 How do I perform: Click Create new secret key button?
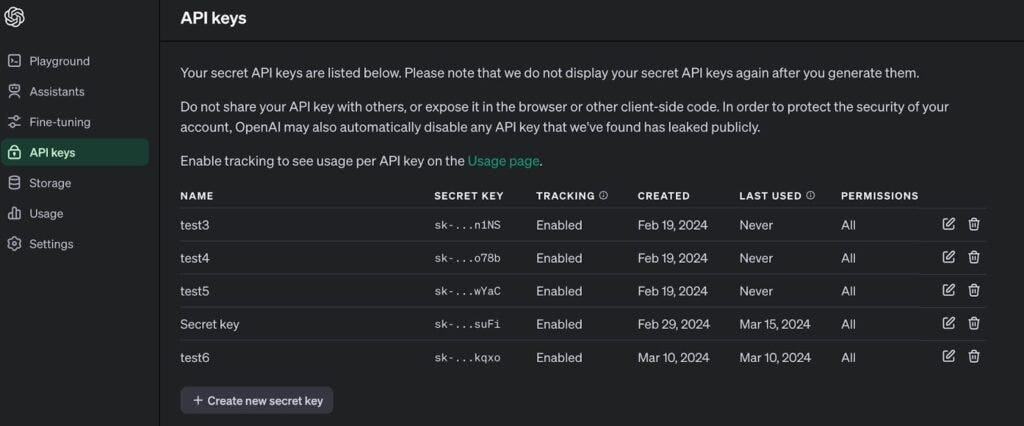(x=257, y=400)
